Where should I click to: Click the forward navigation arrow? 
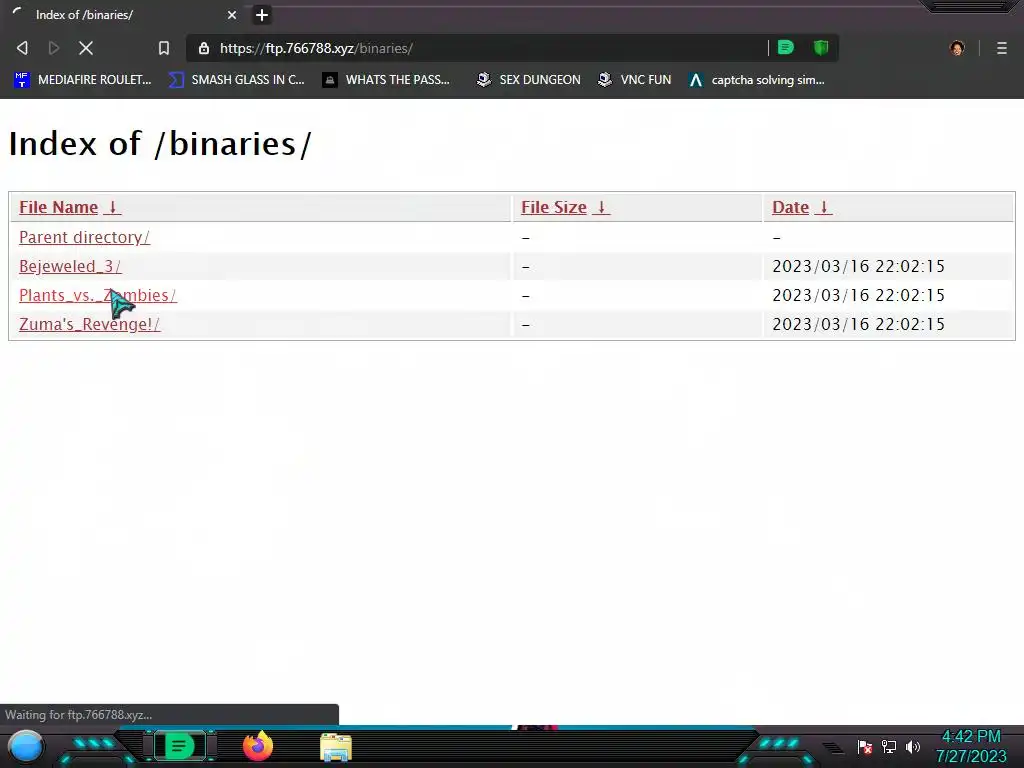point(54,48)
